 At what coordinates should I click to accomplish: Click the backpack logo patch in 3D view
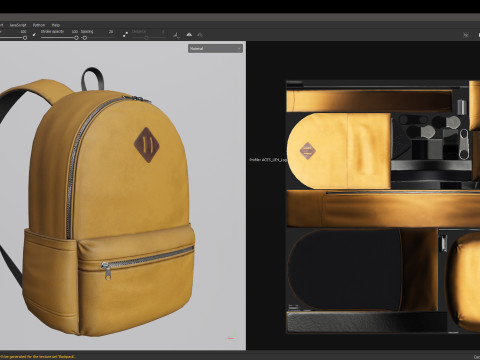147,145
